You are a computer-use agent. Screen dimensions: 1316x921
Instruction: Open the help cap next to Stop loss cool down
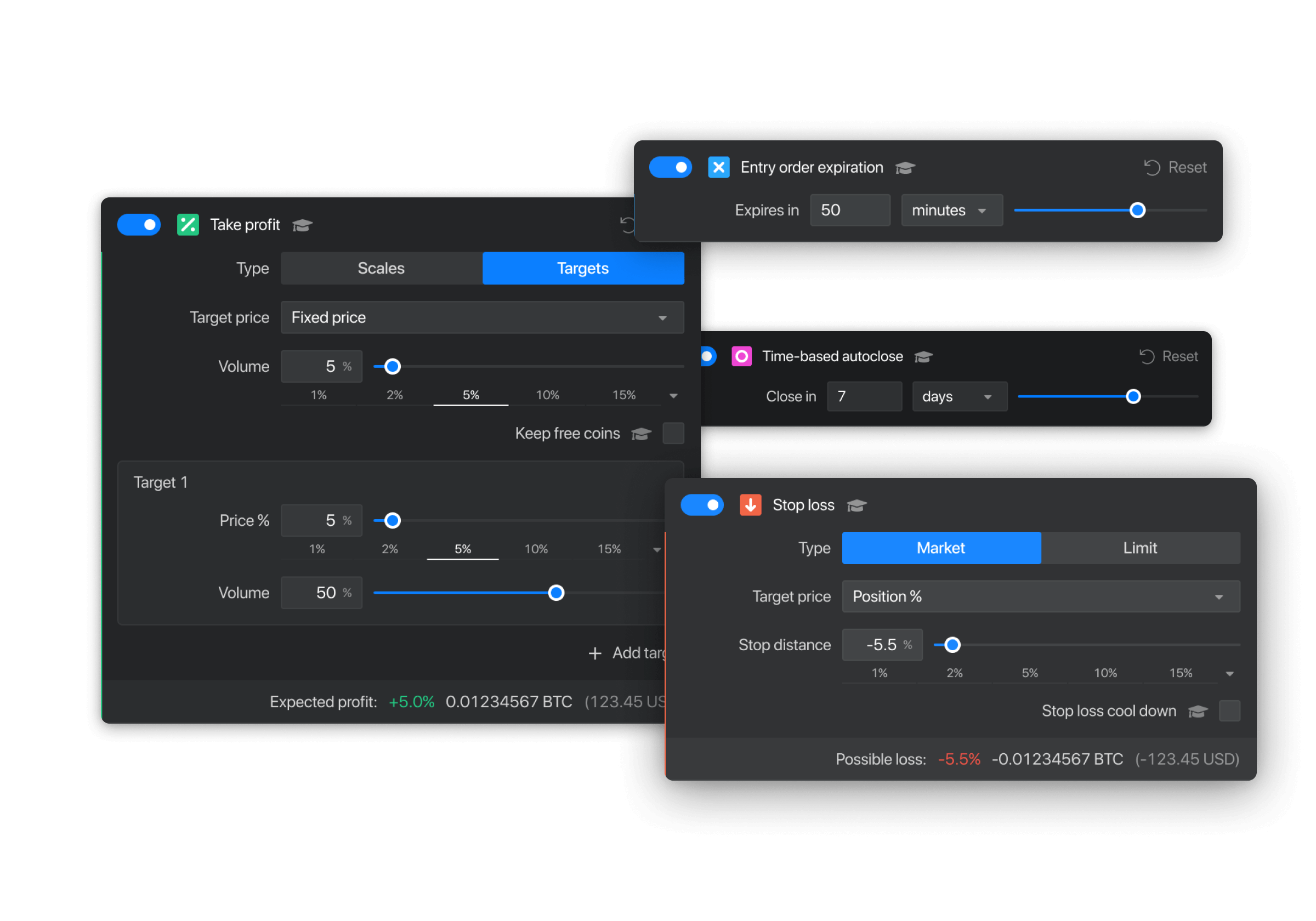coord(1198,711)
